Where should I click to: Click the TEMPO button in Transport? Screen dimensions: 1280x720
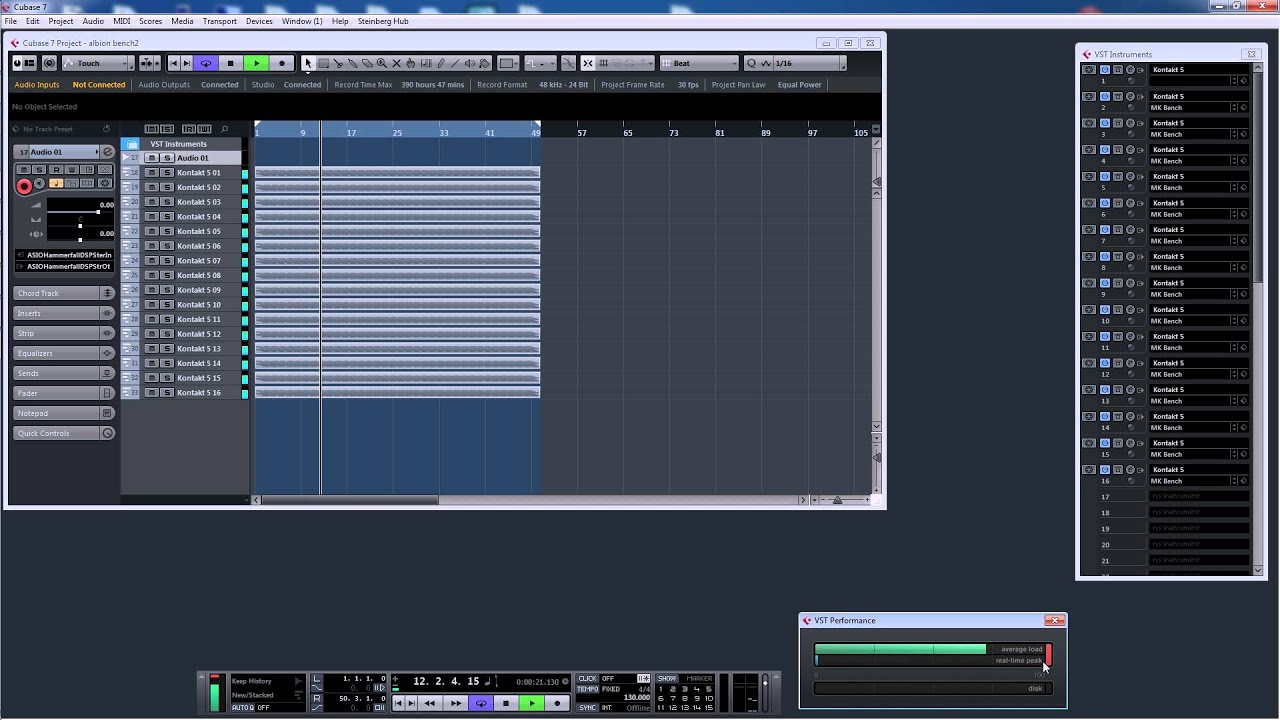(x=588, y=689)
